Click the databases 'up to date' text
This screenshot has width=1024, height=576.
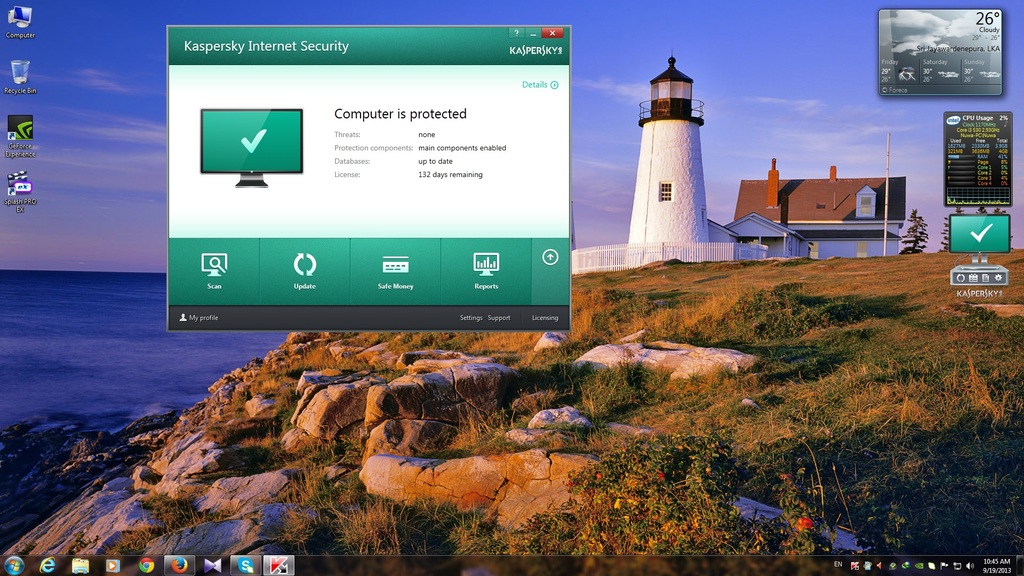[x=435, y=161]
